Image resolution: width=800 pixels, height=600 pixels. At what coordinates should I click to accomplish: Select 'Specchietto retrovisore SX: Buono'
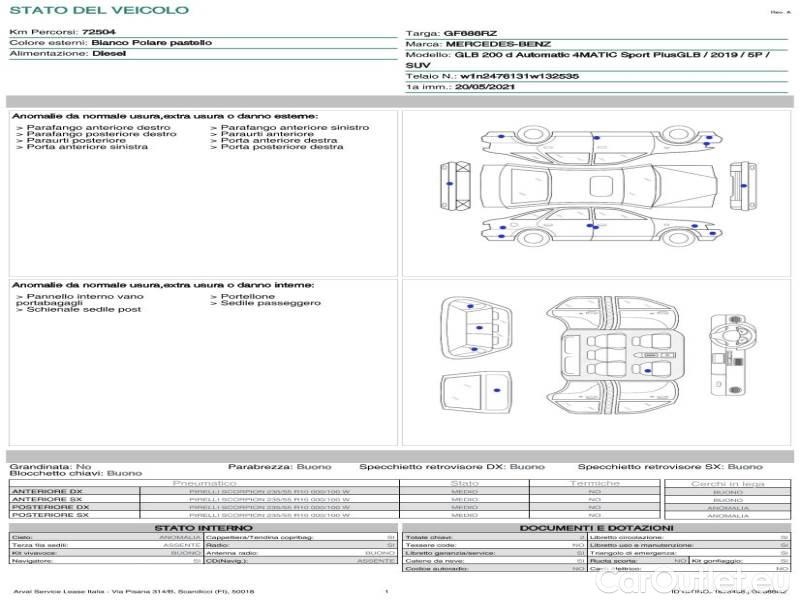[670, 467]
